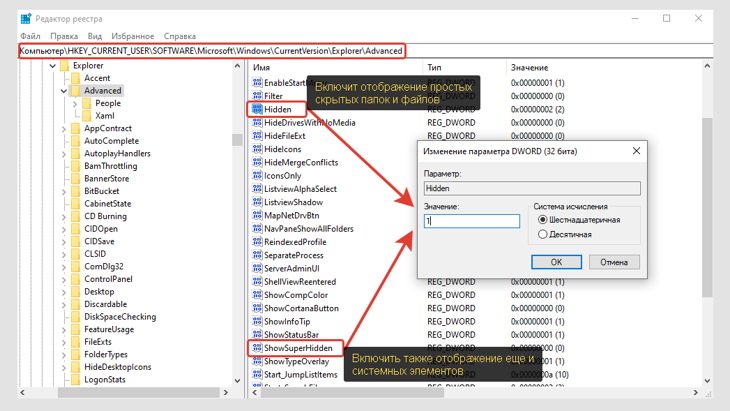The image size is (730, 411).
Task: Click the values pane scroll up arrow
Action: click(707, 66)
